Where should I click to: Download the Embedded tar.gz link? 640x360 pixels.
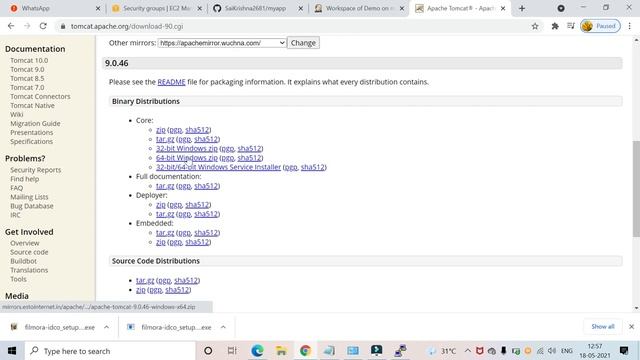tap(165, 233)
